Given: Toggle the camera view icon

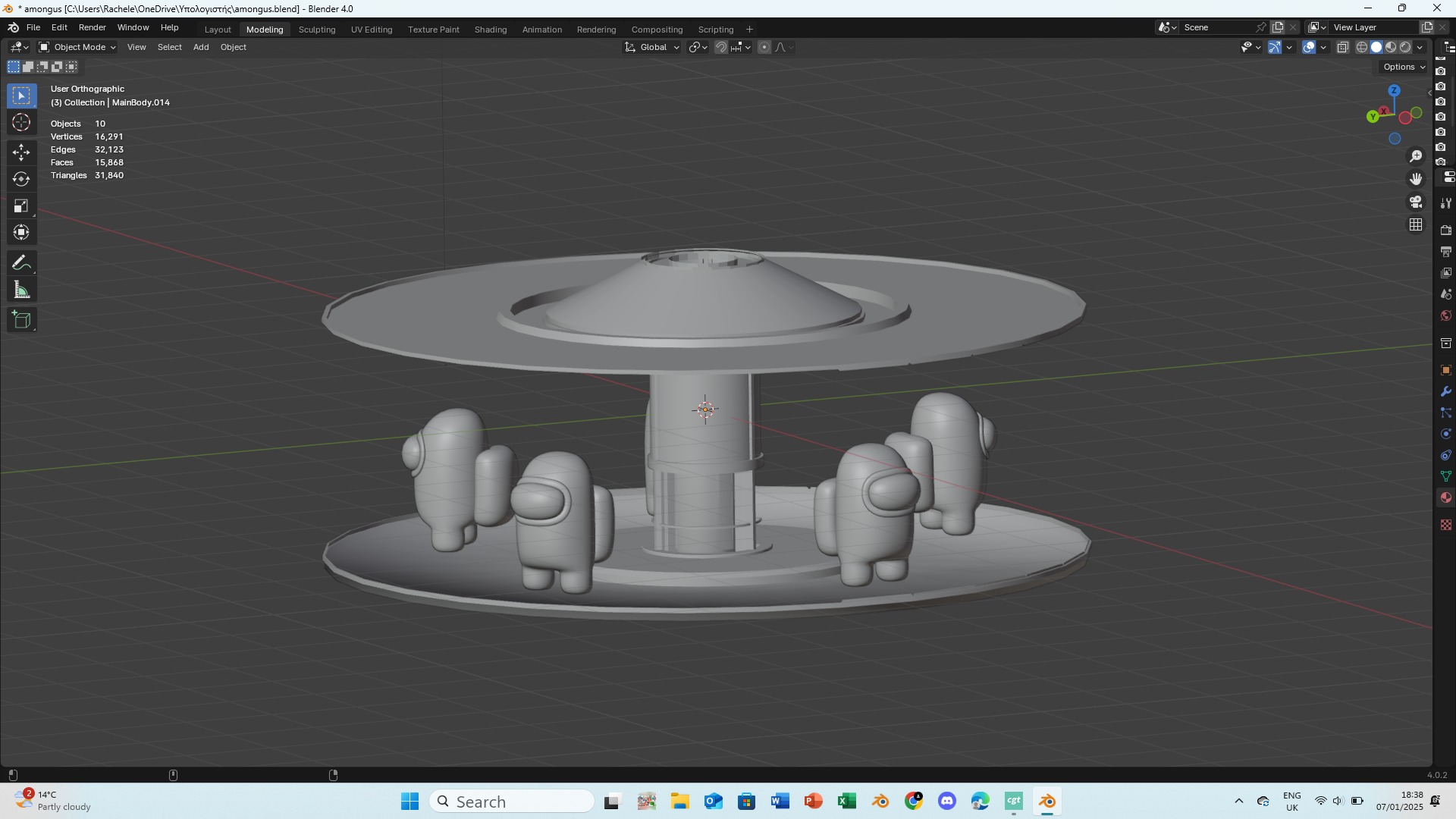Looking at the screenshot, I should (1416, 202).
